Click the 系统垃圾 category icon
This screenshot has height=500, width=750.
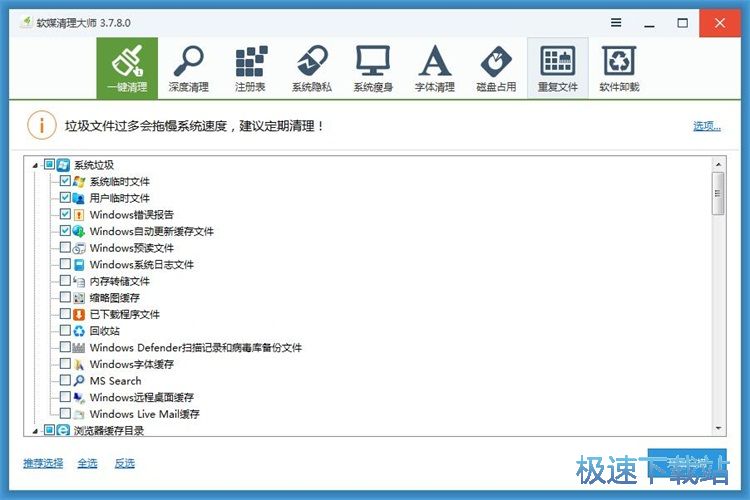(x=63, y=165)
